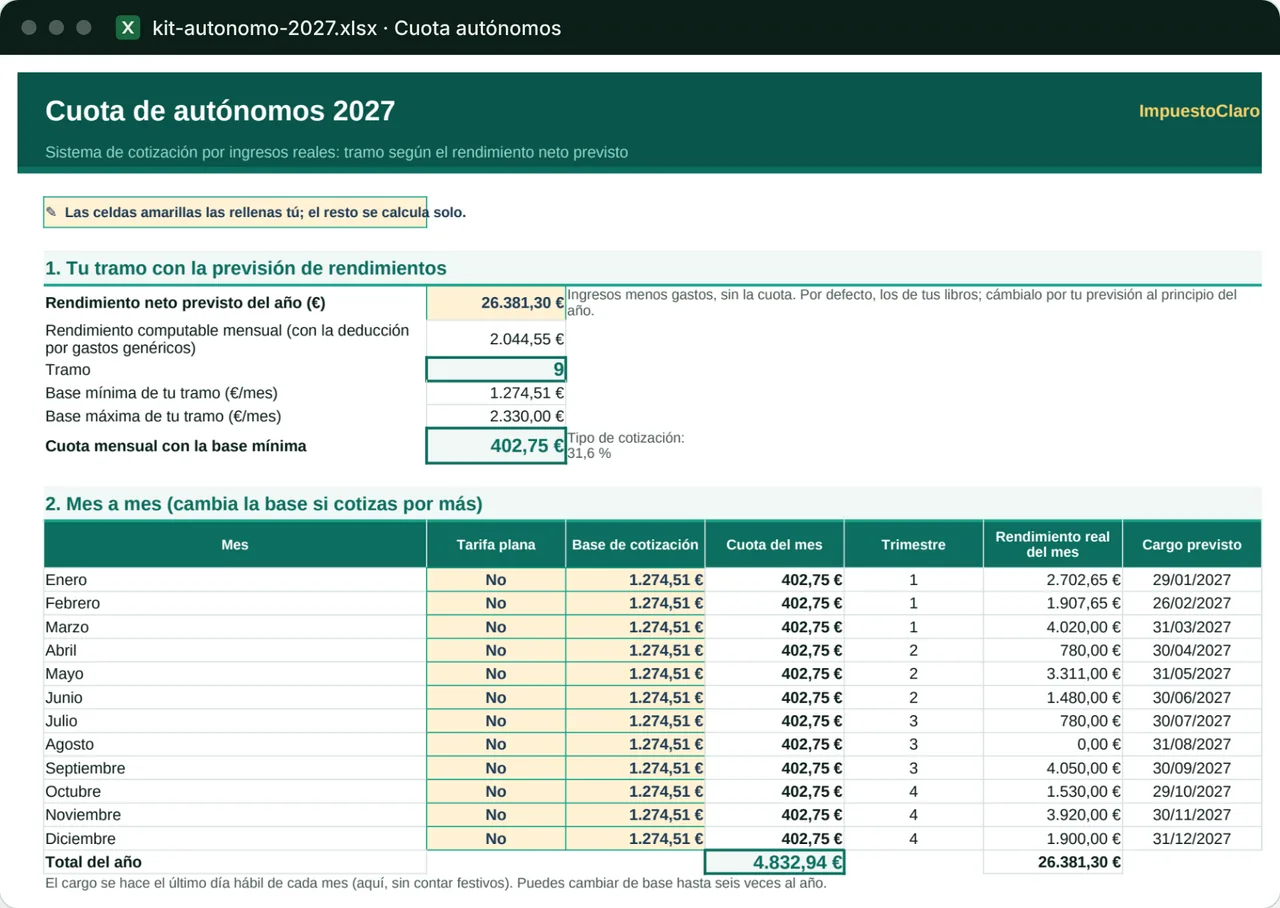Click the Cuota de autónomos 2027 title
Viewport: 1280px width, 908px height.
tap(220, 111)
